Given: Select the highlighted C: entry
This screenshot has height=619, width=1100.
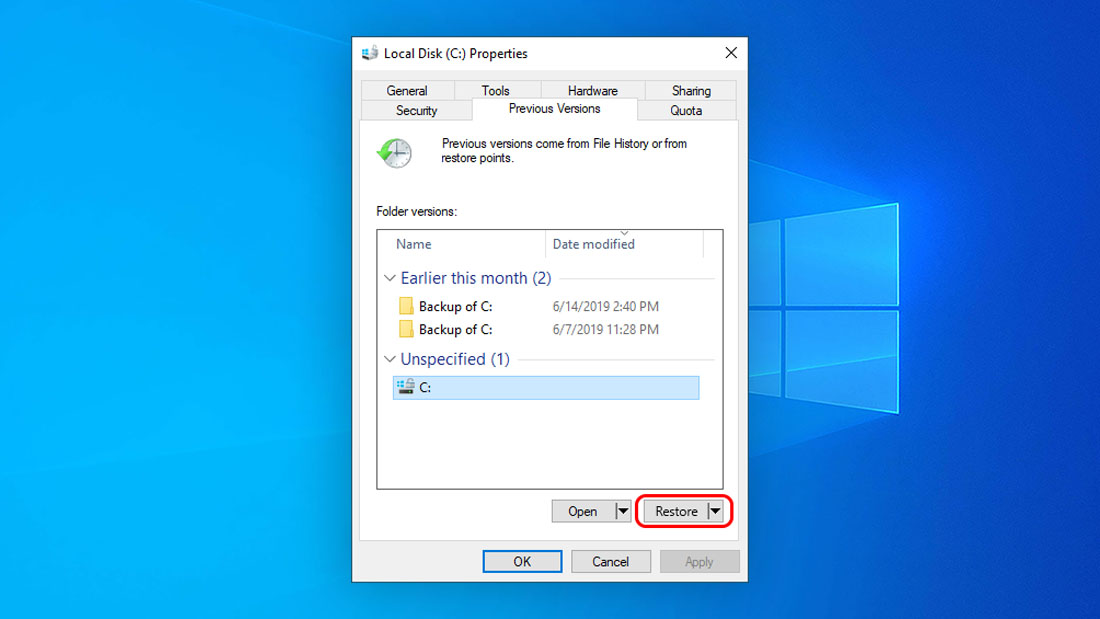Looking at the screenshot, I should [546, 387].
